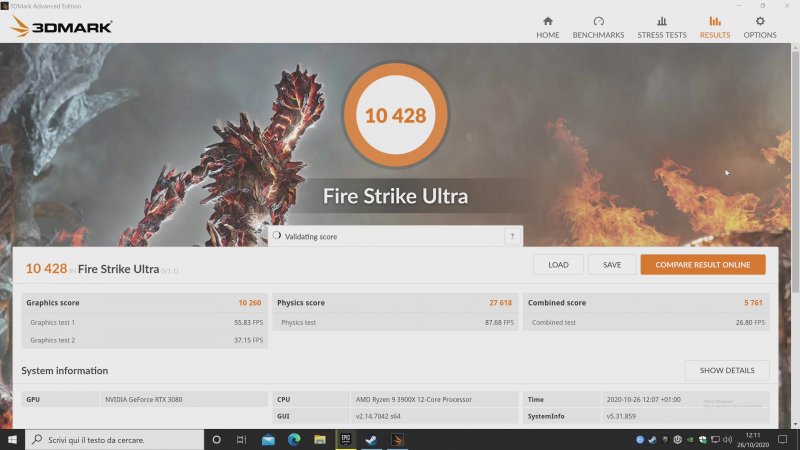Image resolution: width=800 pixels, height=450 pixels.
Task: Click the Physics test row
Action: click(x=395, y=322)
